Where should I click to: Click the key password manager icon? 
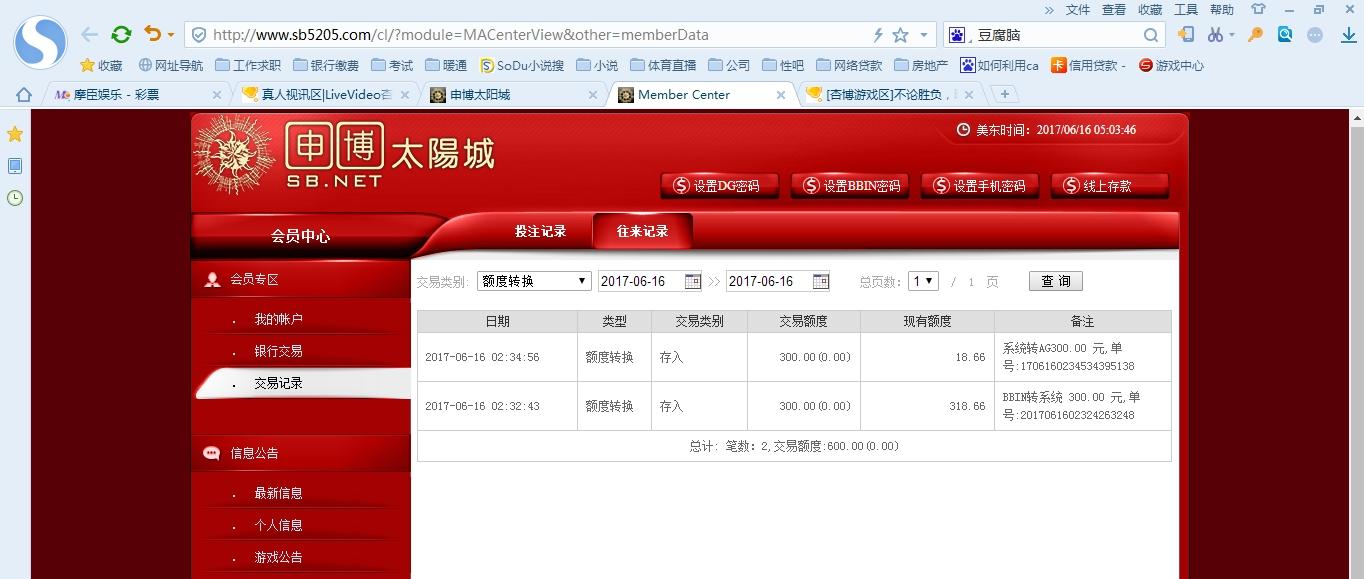point(1255,35)
